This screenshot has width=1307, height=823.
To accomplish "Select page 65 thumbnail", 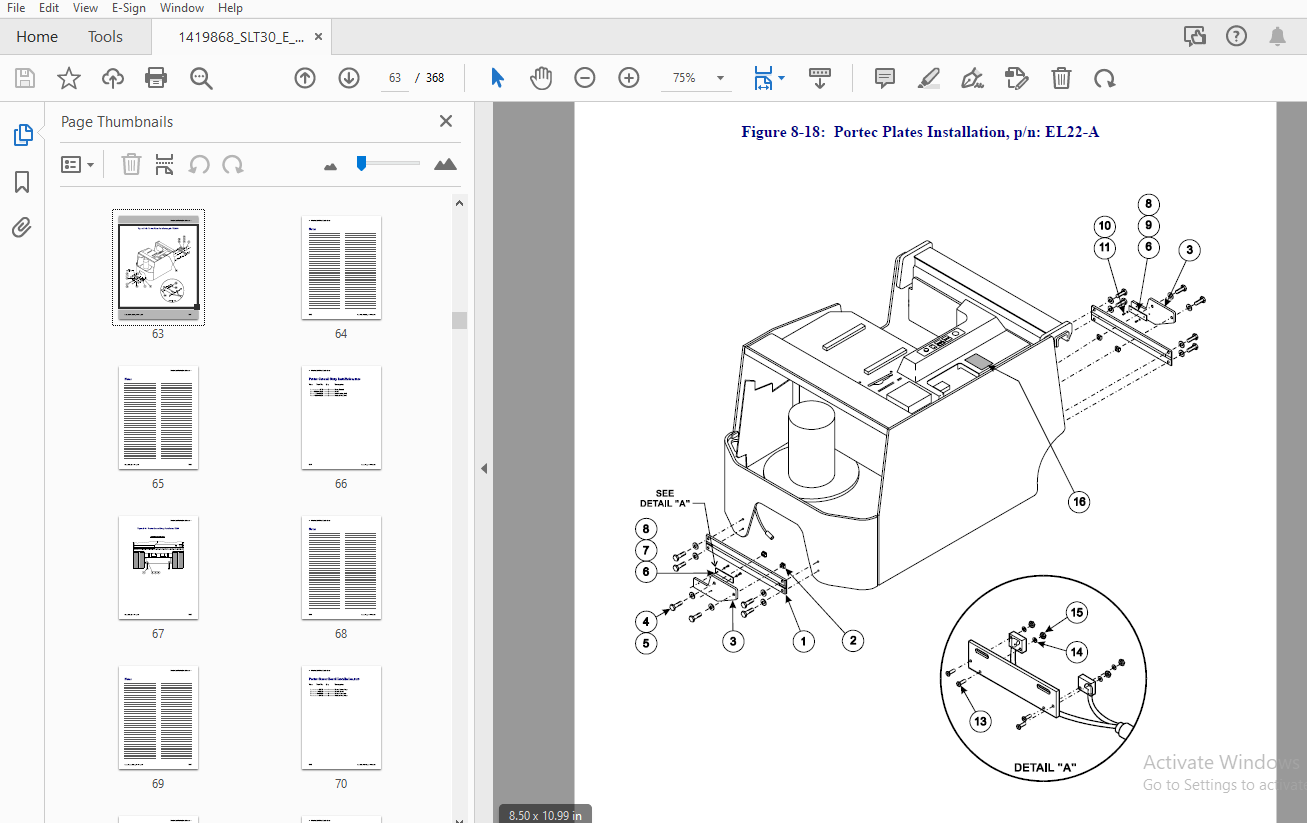I will 158,417.
